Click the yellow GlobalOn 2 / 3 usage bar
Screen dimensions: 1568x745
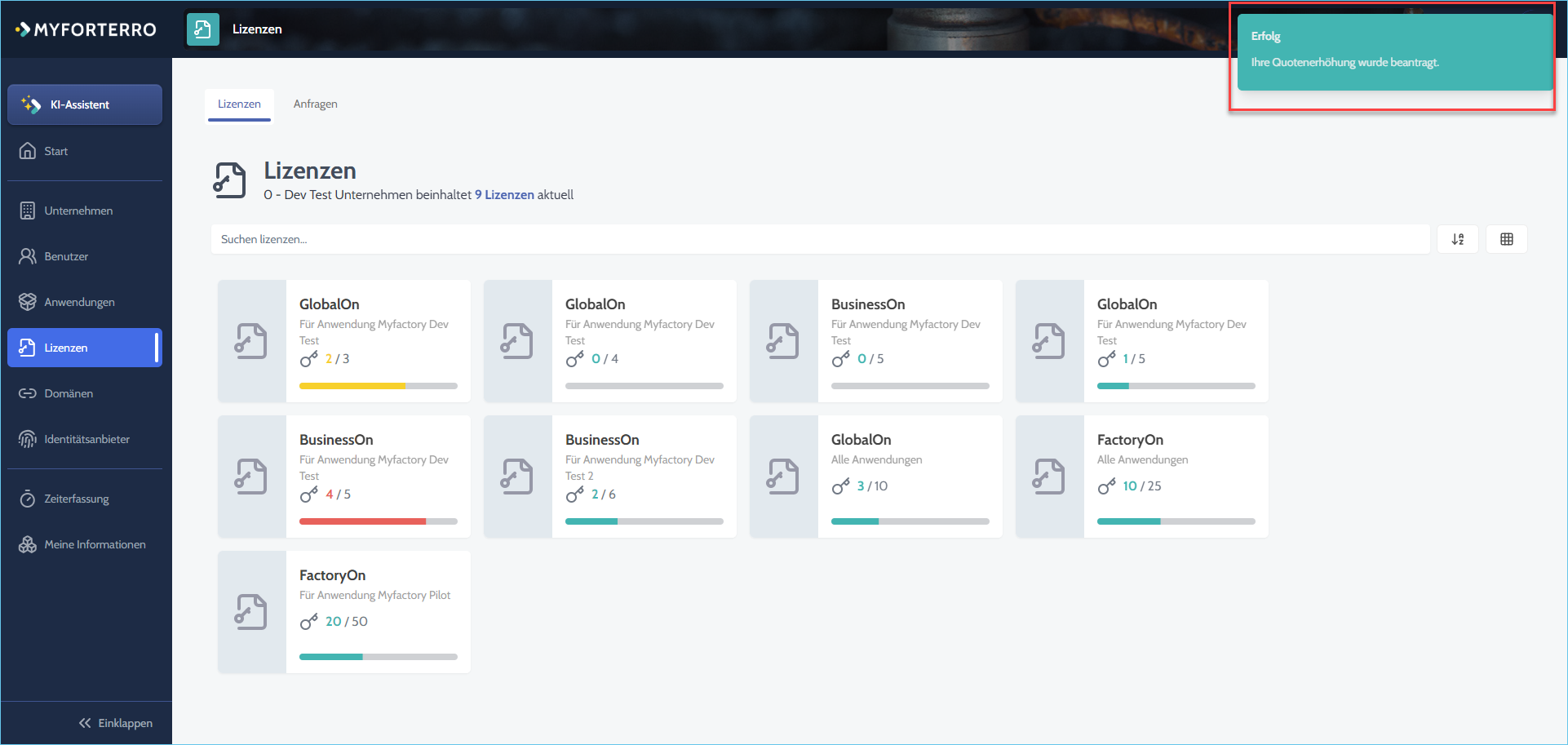[379, 386]
